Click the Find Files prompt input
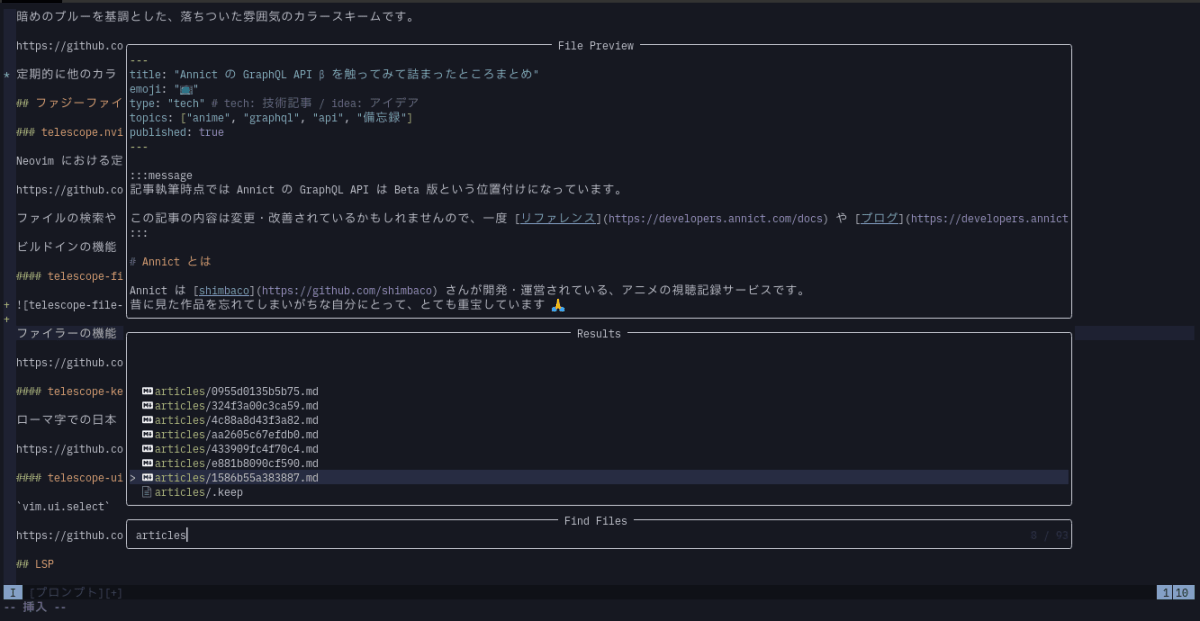This screenshot has width=1200, height=621. click(x=598, y=535)
